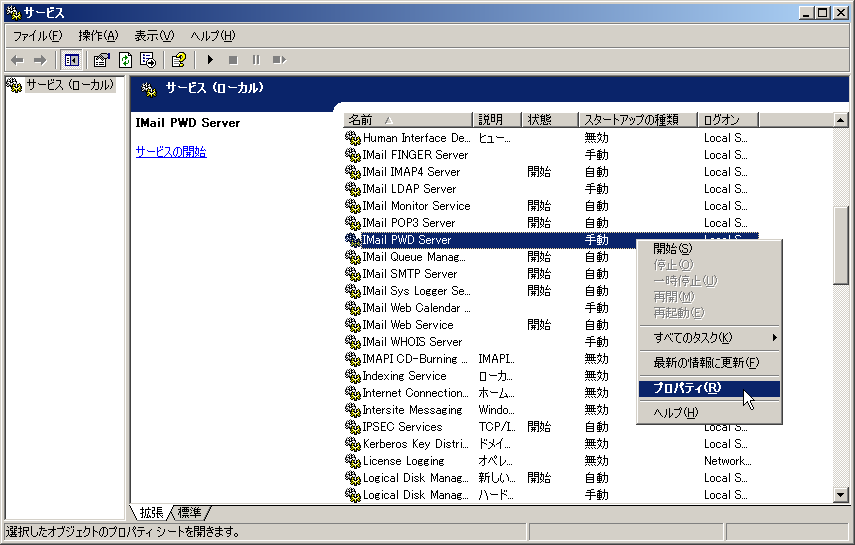Click the サービスの開始 link
The width and height of the screenshot is (855, 545).
point(171,152)
